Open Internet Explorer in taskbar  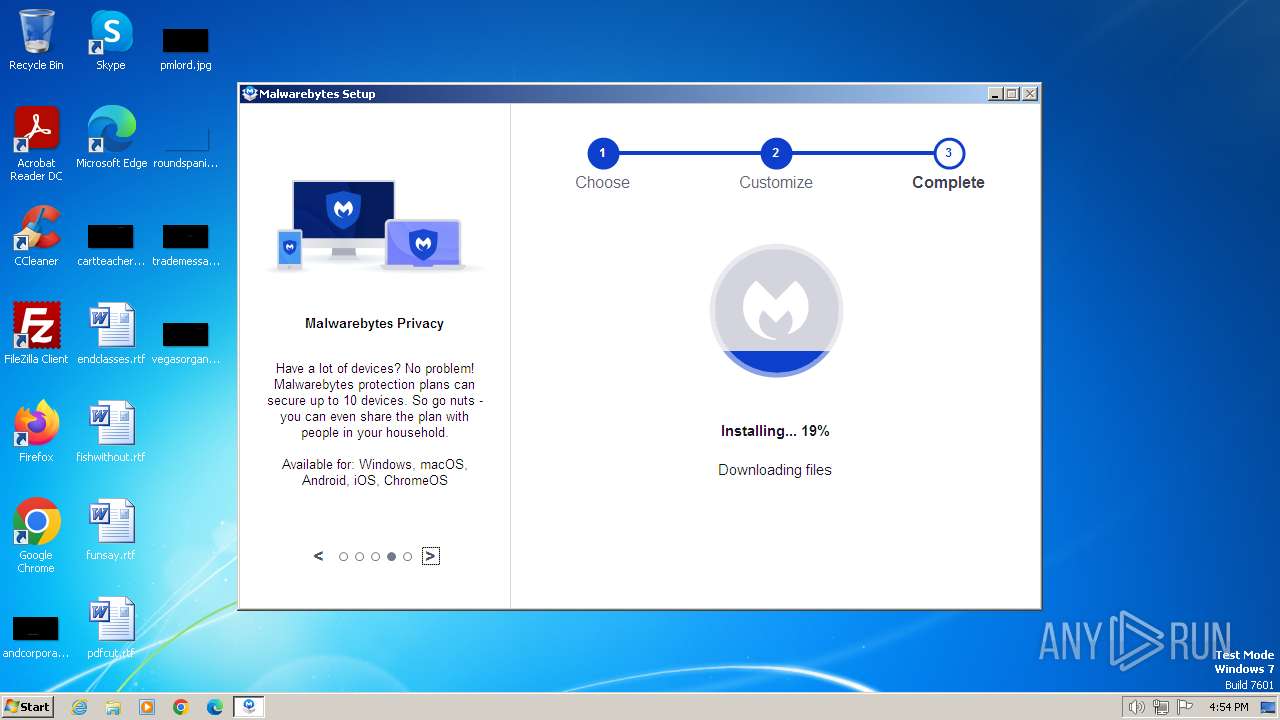(79, 707)
